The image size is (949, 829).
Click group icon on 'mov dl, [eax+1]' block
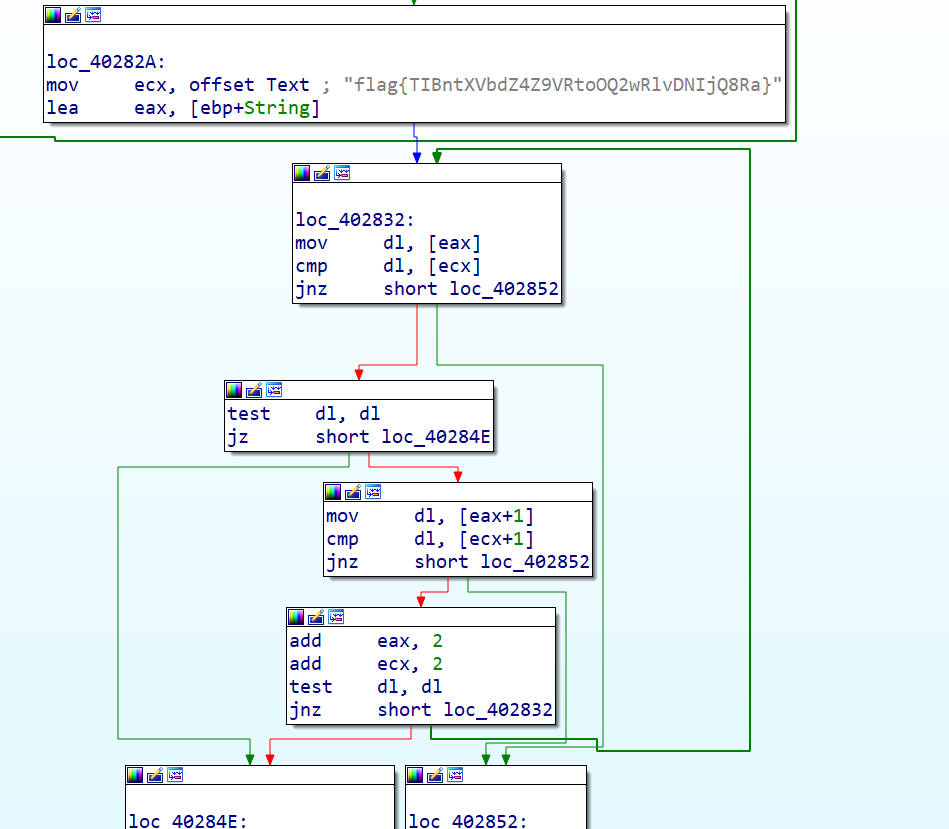click(373, 492)
